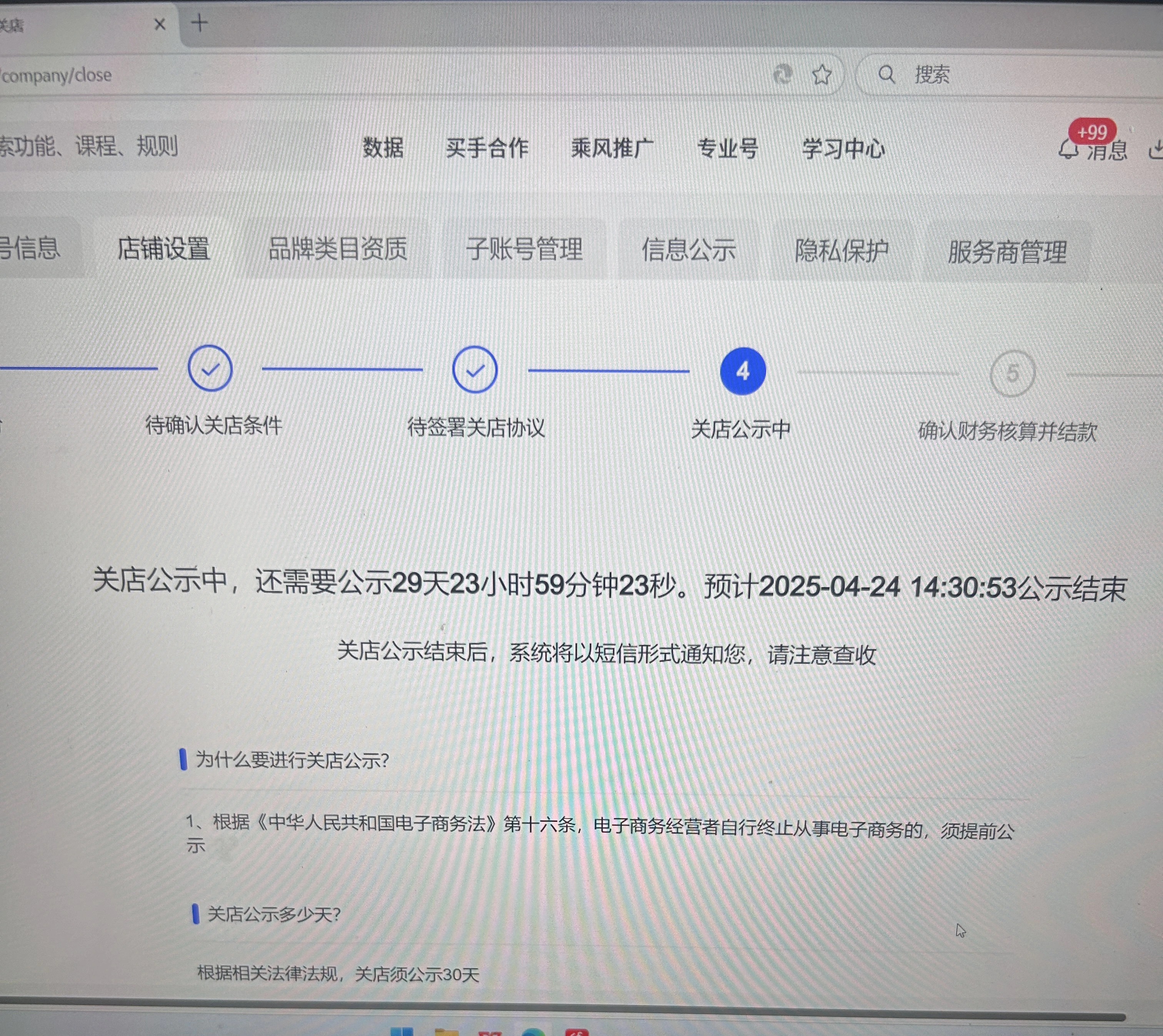Click the search magnifier icon
The width and height of the screenshot is (1163, 1036).
point(886,74)
